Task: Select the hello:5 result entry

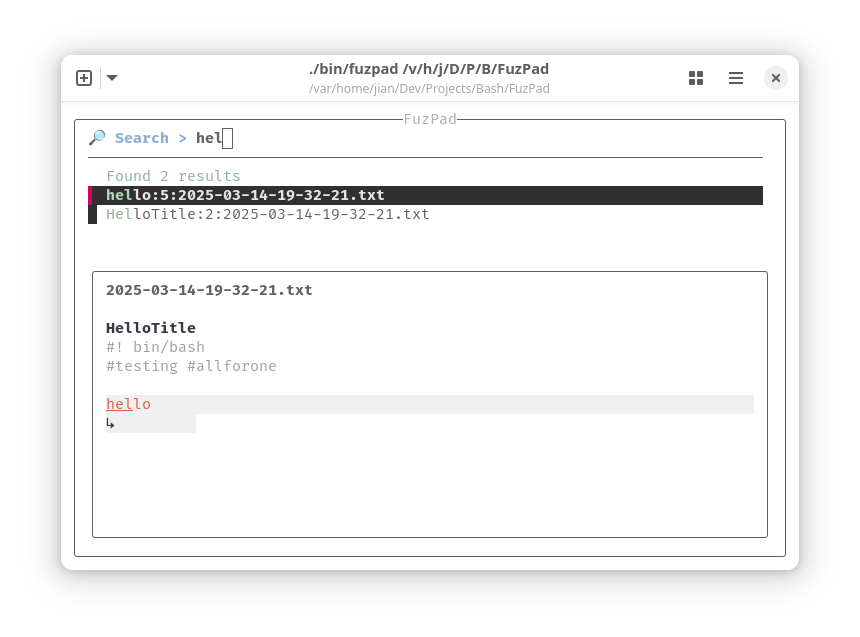Action: tap(426, 195)
